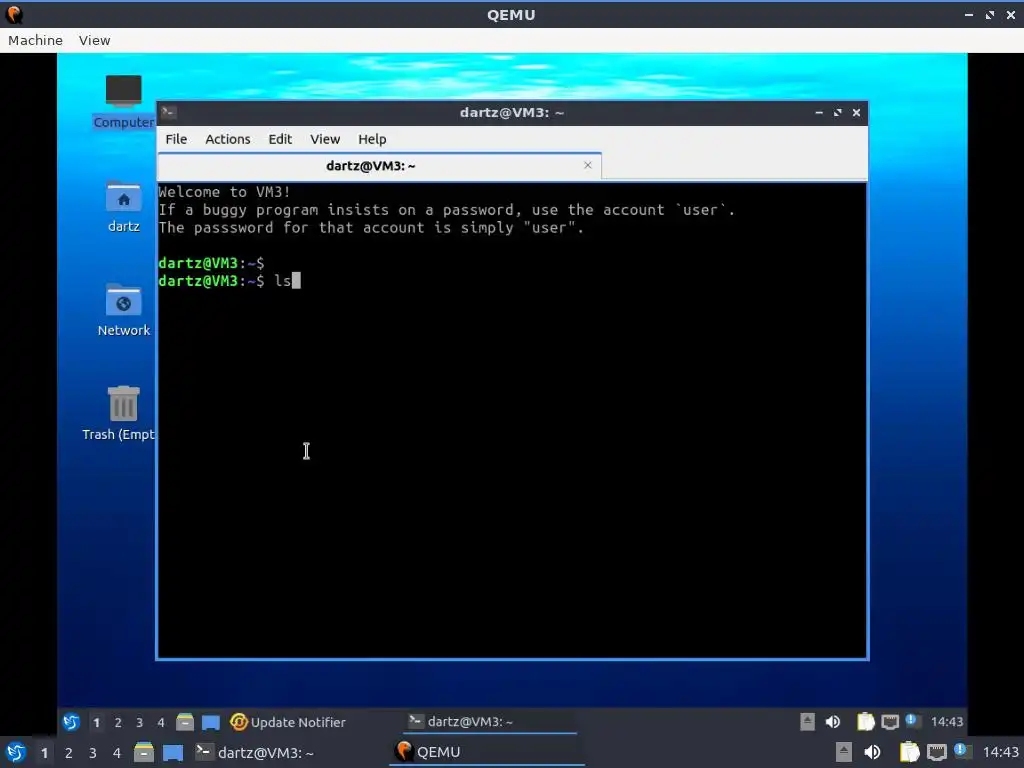Viewport: 1024px width, 768px height.
Task: Select the dartz home folder icon
Action: (123, 207)
